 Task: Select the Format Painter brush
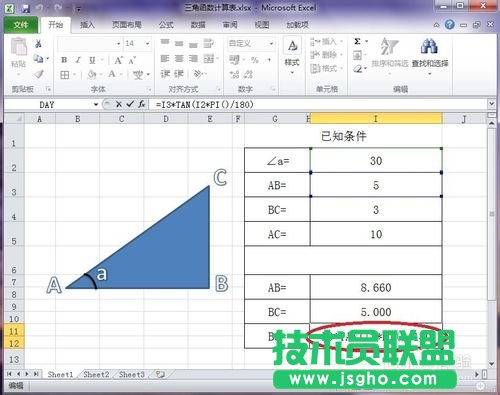point(39,74)
